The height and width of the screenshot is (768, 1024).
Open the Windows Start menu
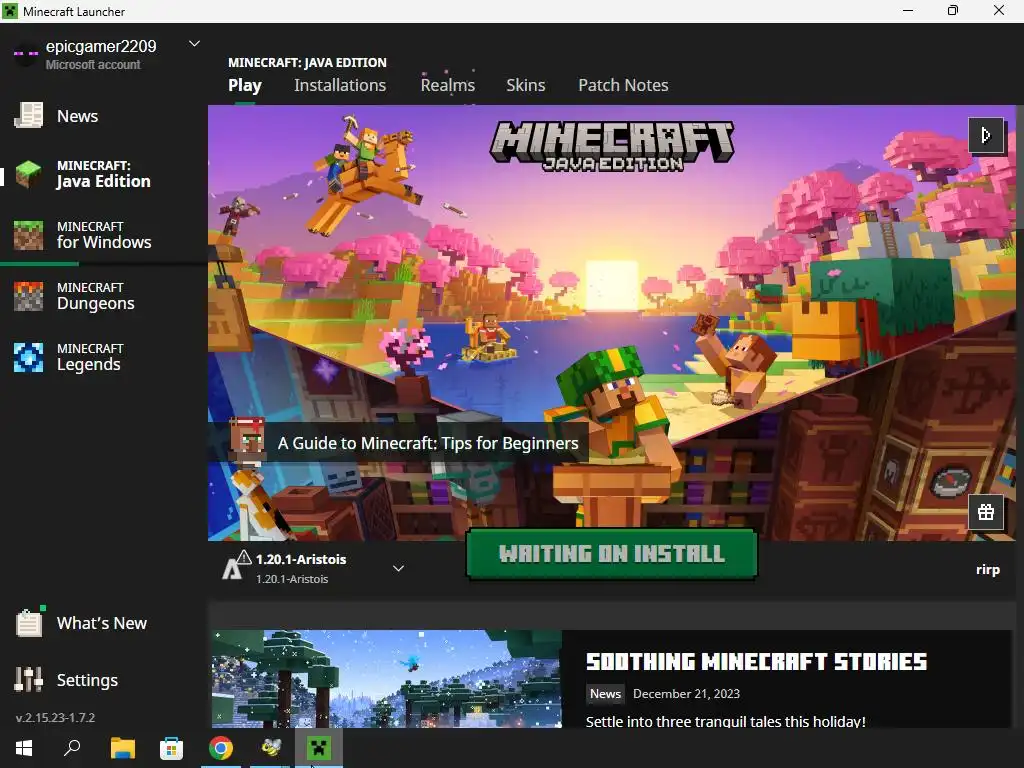[x=24, y=748]
